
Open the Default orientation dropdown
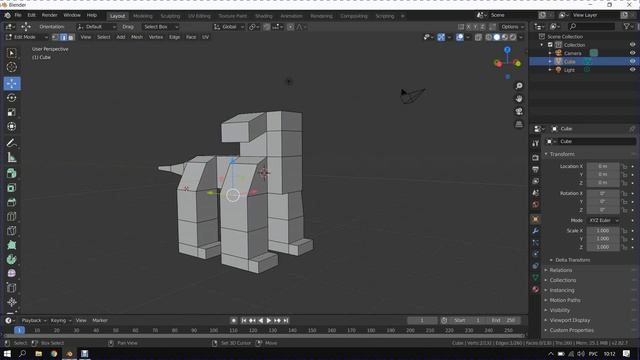[96, 27]
